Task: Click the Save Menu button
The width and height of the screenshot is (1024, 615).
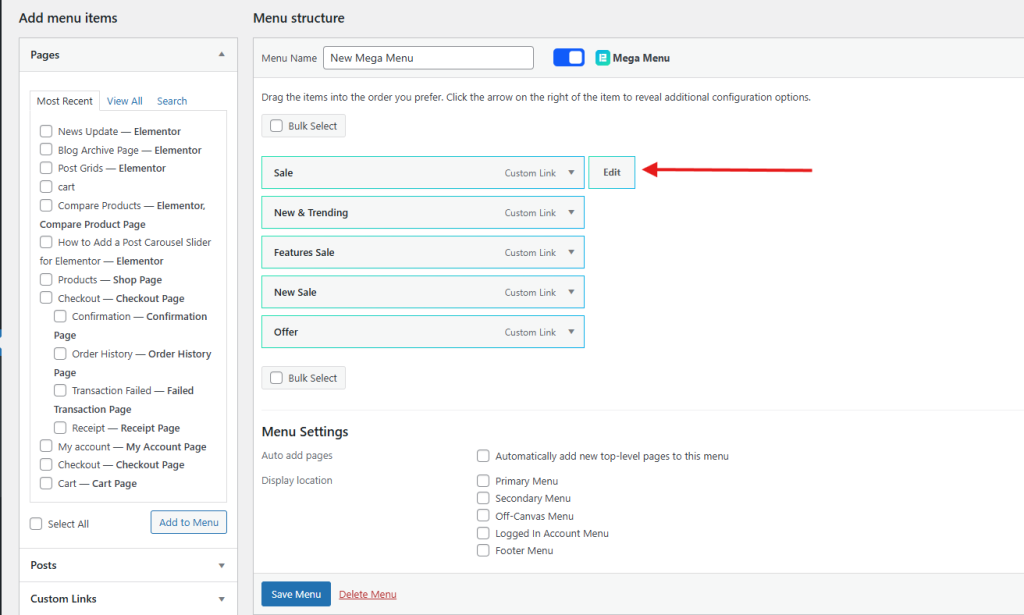Action: click(296, 594)
